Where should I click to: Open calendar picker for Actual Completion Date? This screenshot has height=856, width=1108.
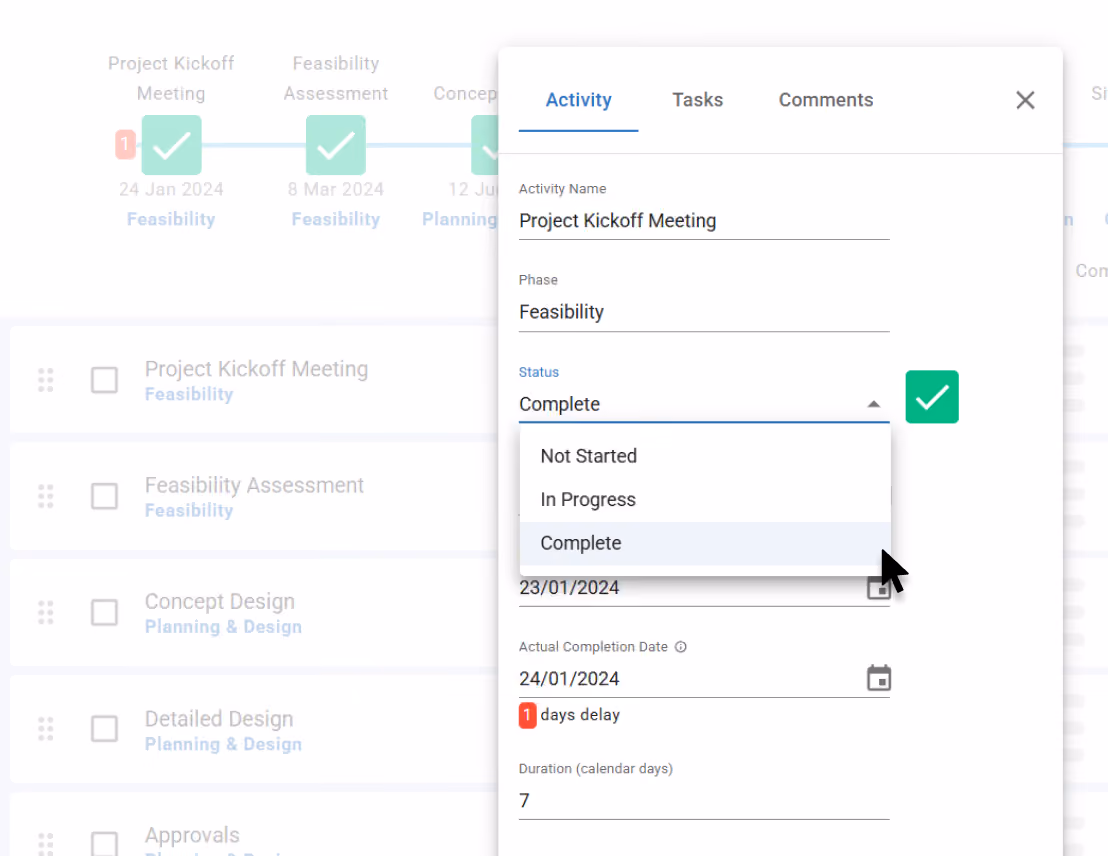878,678
